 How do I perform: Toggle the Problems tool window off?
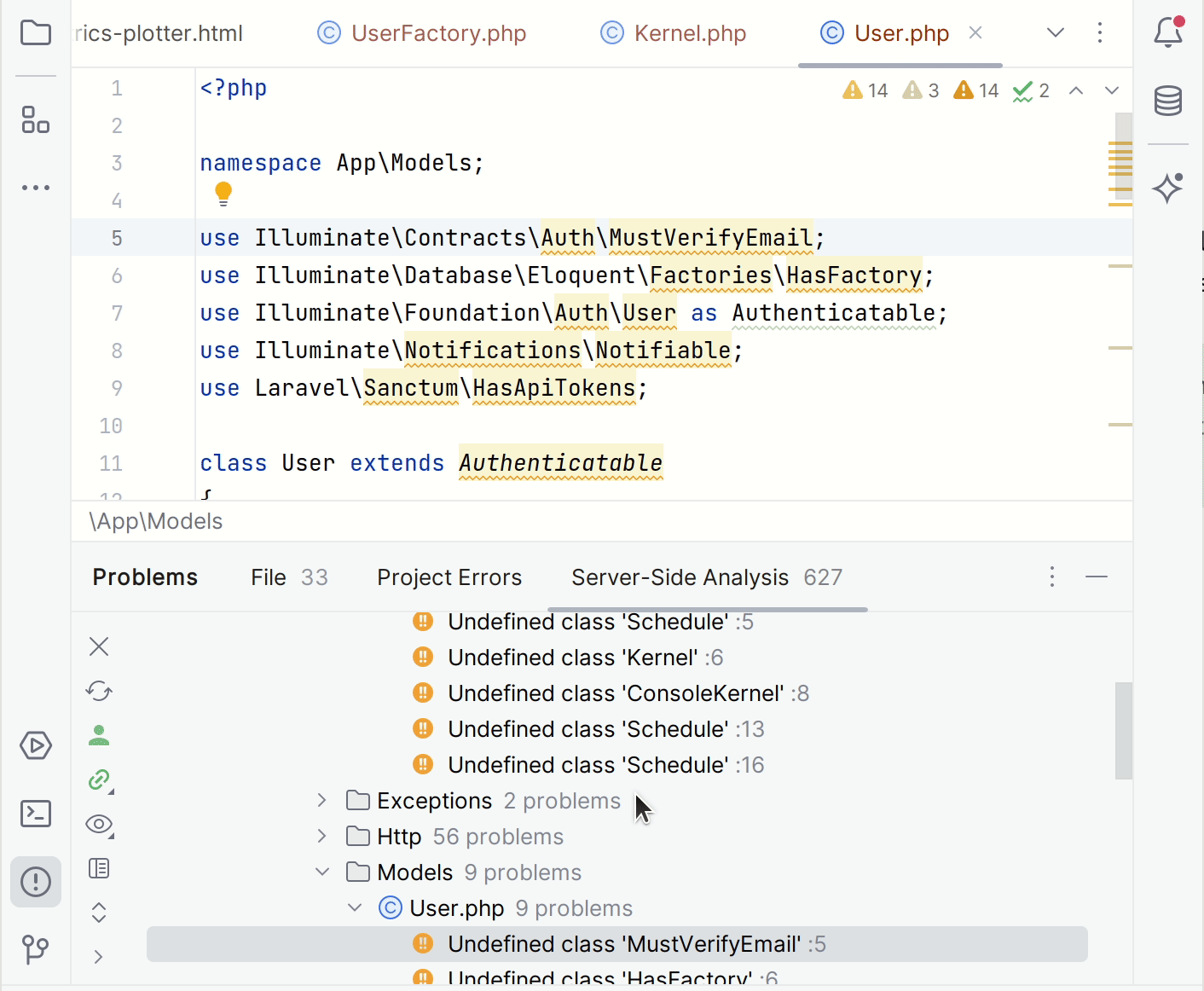tap(36, 882)
